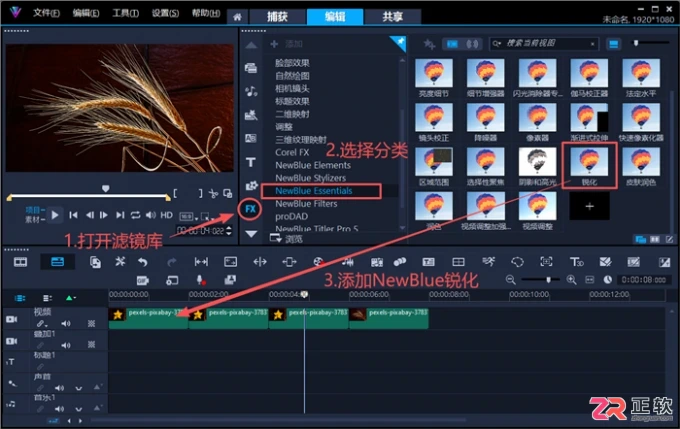The width and height of the screenshot is (680, 429).
Task: Show video filters only
Action: [x=452, y=44]
